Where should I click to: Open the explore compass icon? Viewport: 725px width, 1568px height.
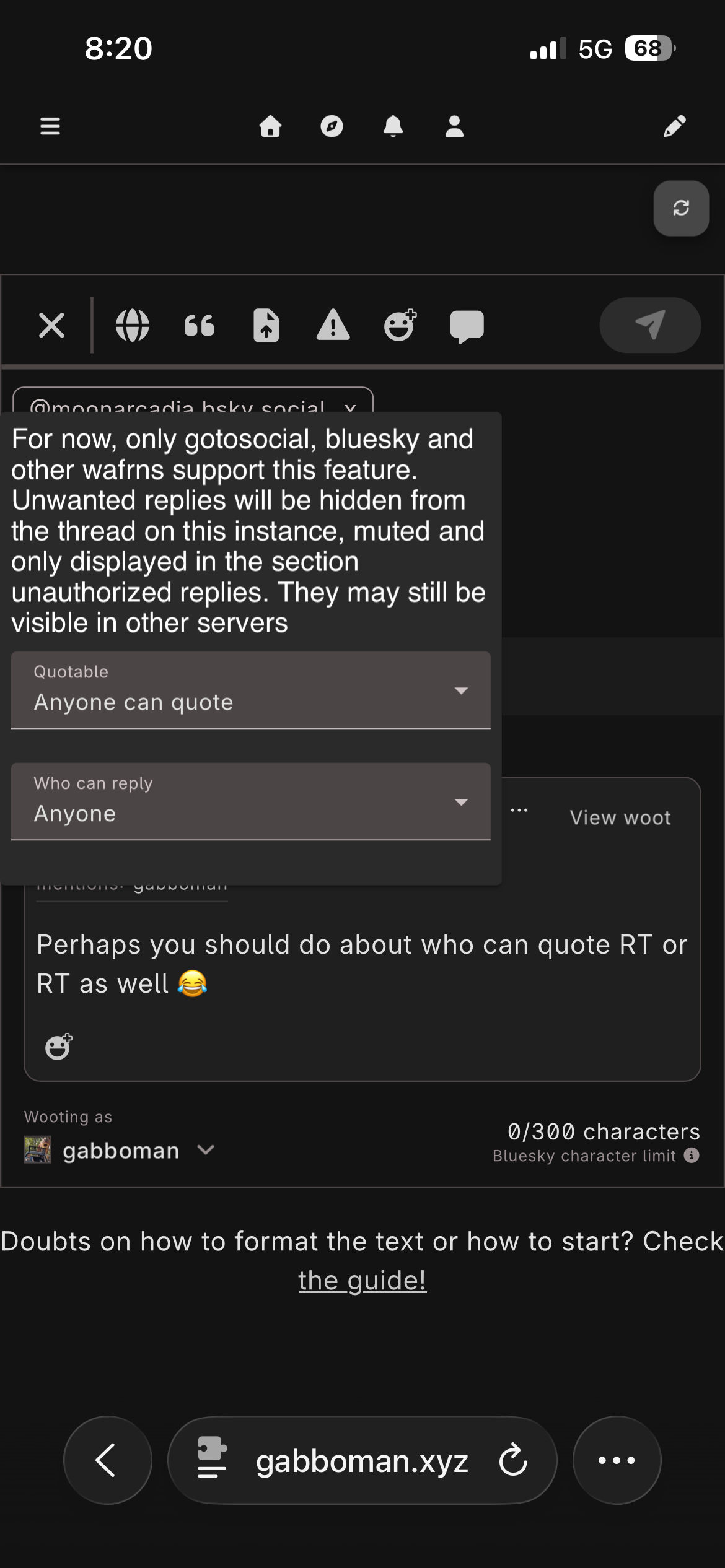[332, 126]
